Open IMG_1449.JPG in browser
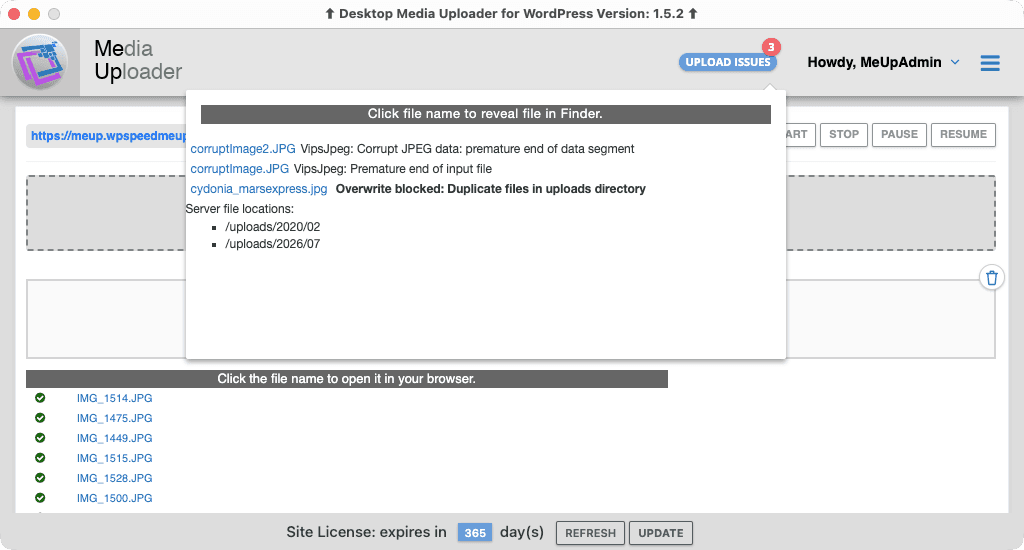Image resolution: width=1024 pixels, height=550 pixels. 114,438
